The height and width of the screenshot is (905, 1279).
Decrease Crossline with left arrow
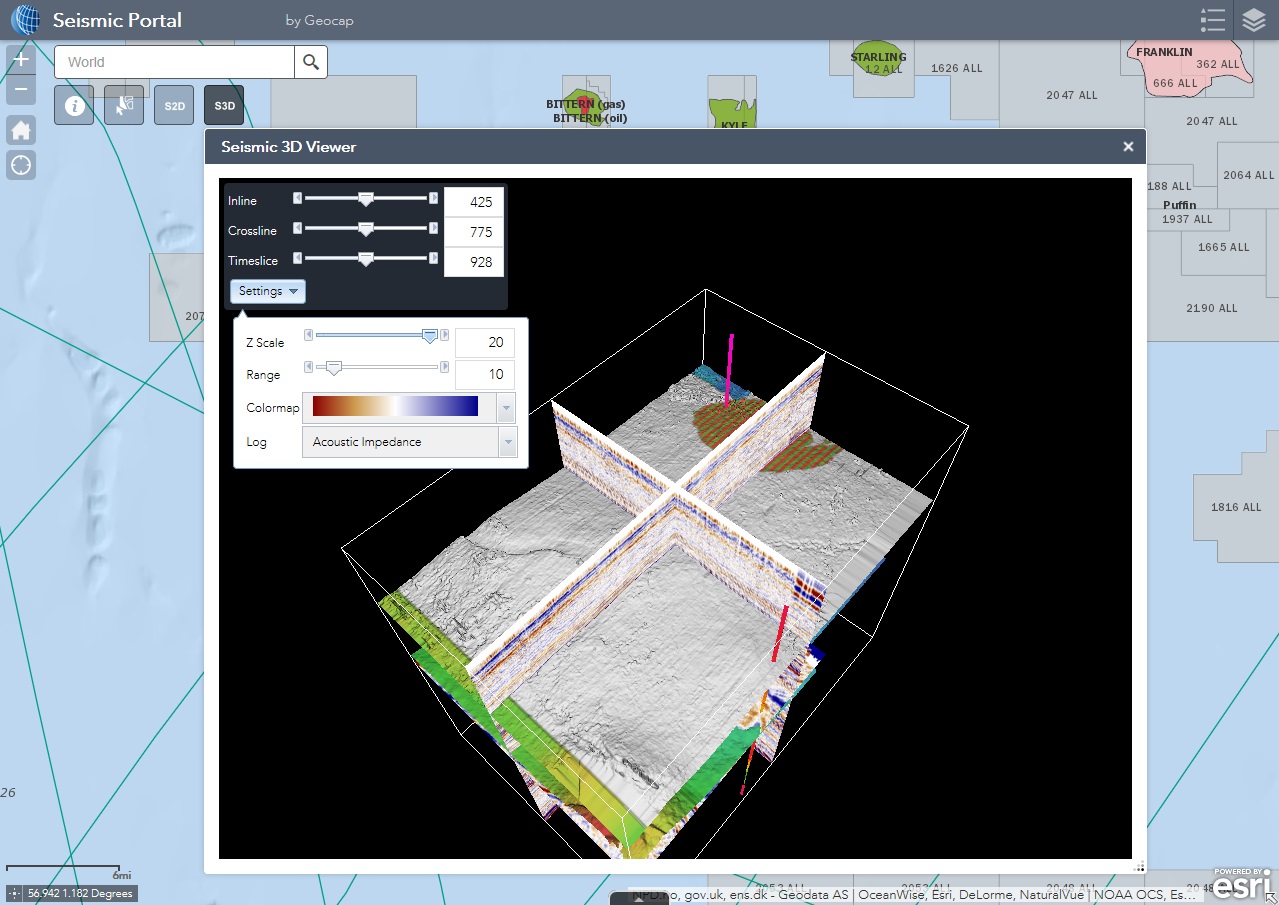297,228
